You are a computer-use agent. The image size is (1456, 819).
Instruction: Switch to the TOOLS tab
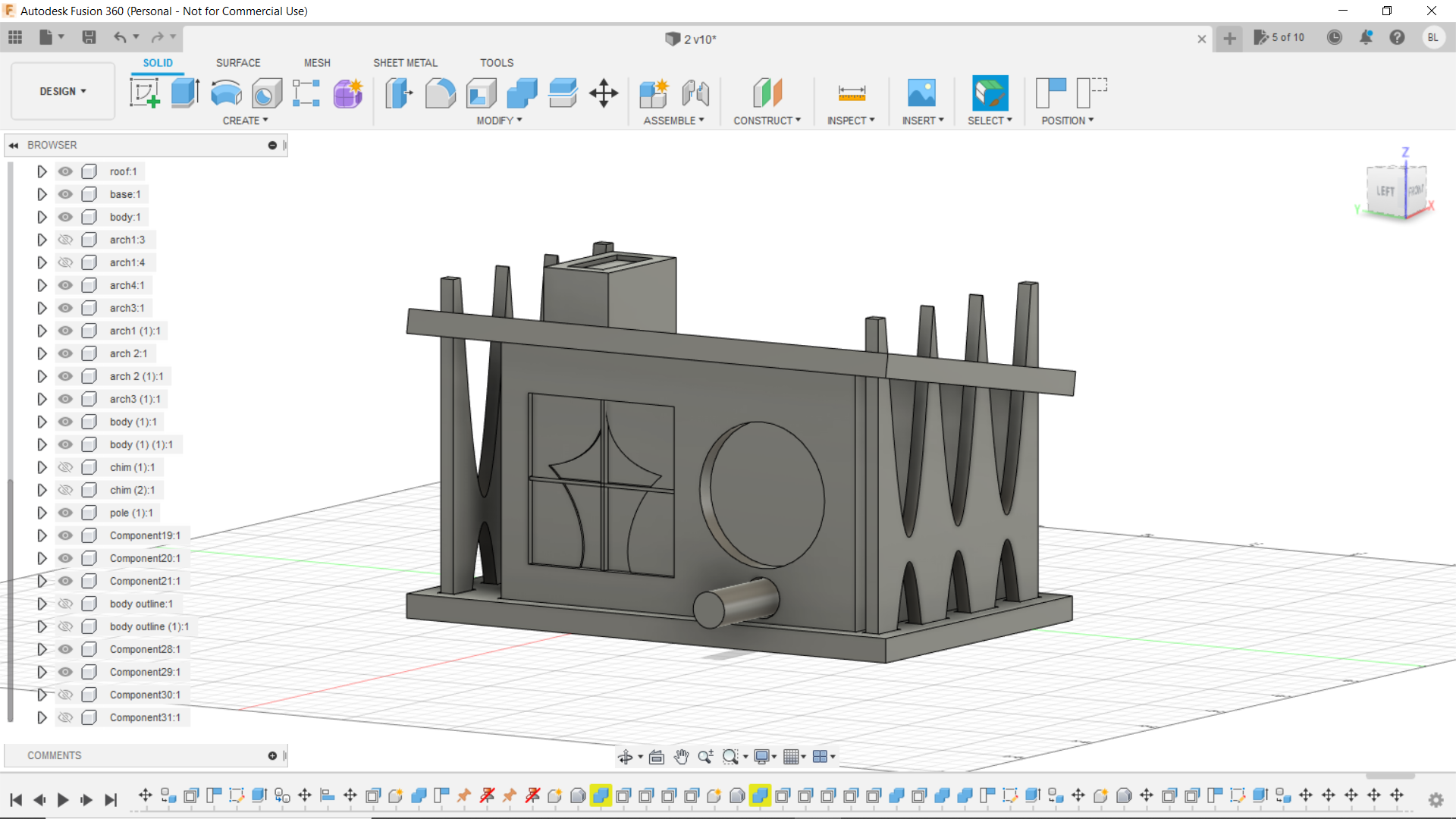tap(497, 63)
